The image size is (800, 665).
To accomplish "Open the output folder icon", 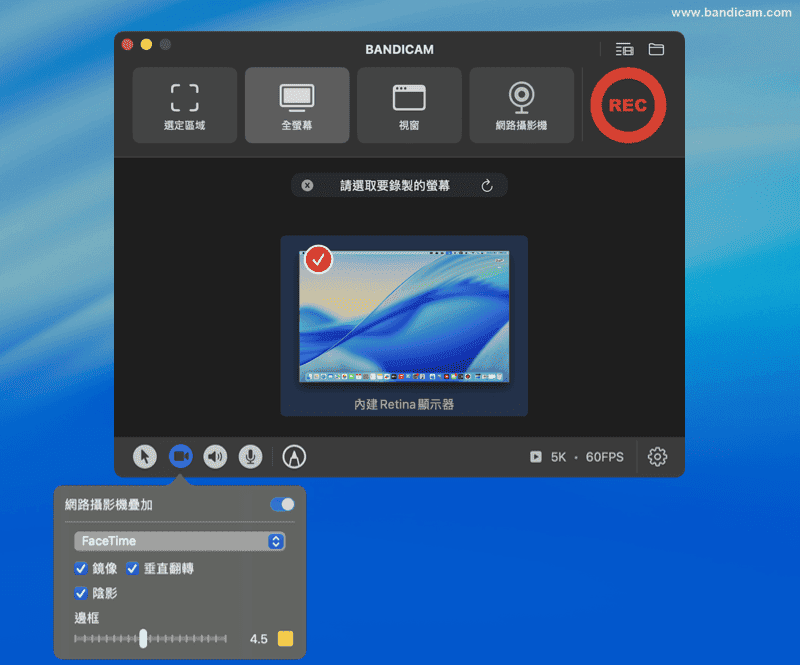I will pos(657,49).
